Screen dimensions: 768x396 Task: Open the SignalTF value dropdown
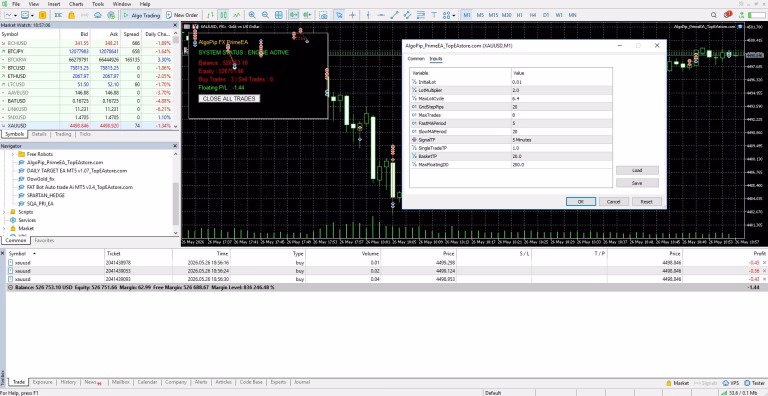click(x=561, y=140)
